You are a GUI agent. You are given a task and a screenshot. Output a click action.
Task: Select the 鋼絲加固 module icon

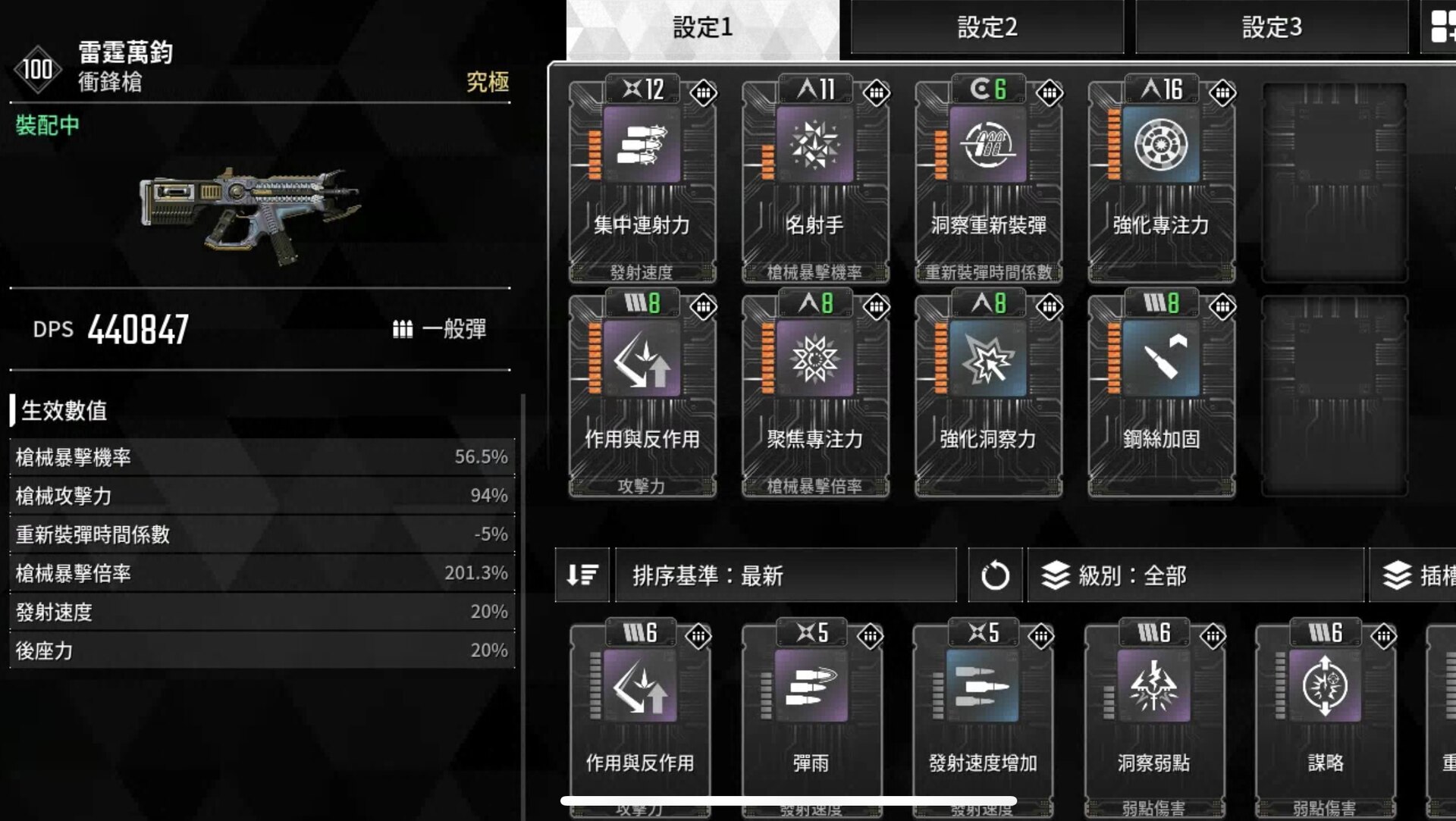pos(1161,359)
